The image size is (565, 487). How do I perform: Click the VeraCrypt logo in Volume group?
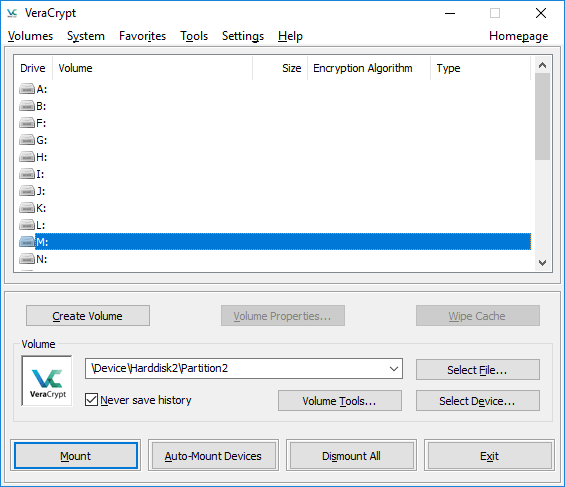[x=47, y=381]
